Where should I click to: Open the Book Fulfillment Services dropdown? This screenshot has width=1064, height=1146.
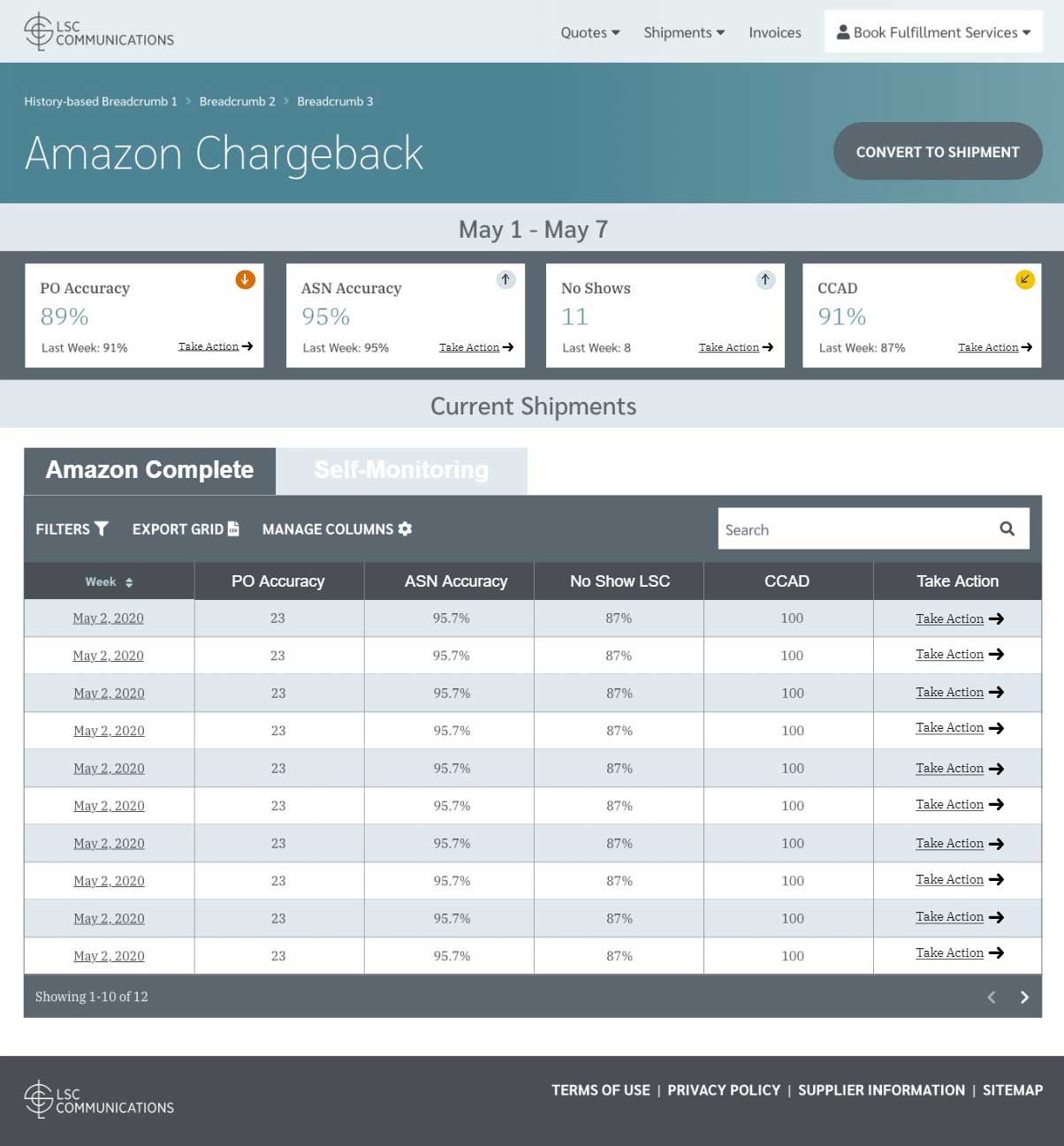pyautogui.click(x=932, y=32)
